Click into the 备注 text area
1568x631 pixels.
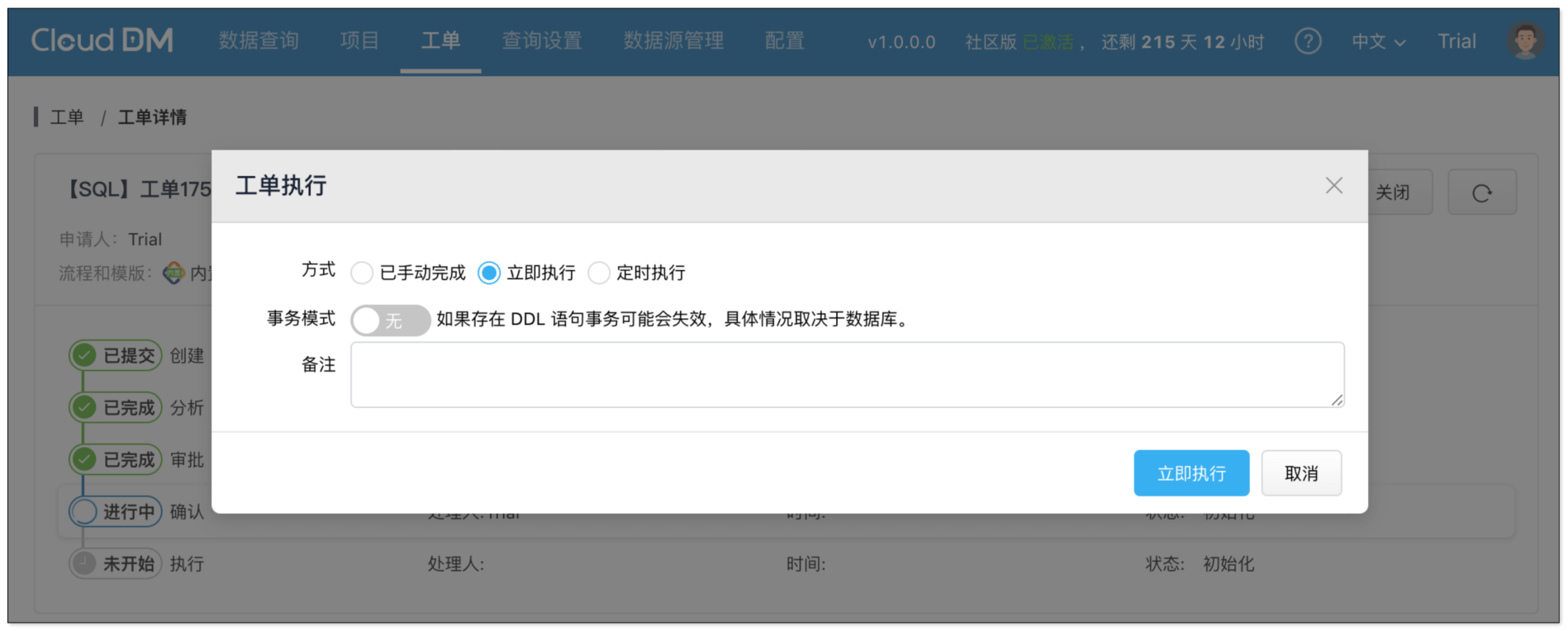coord(846,375)
